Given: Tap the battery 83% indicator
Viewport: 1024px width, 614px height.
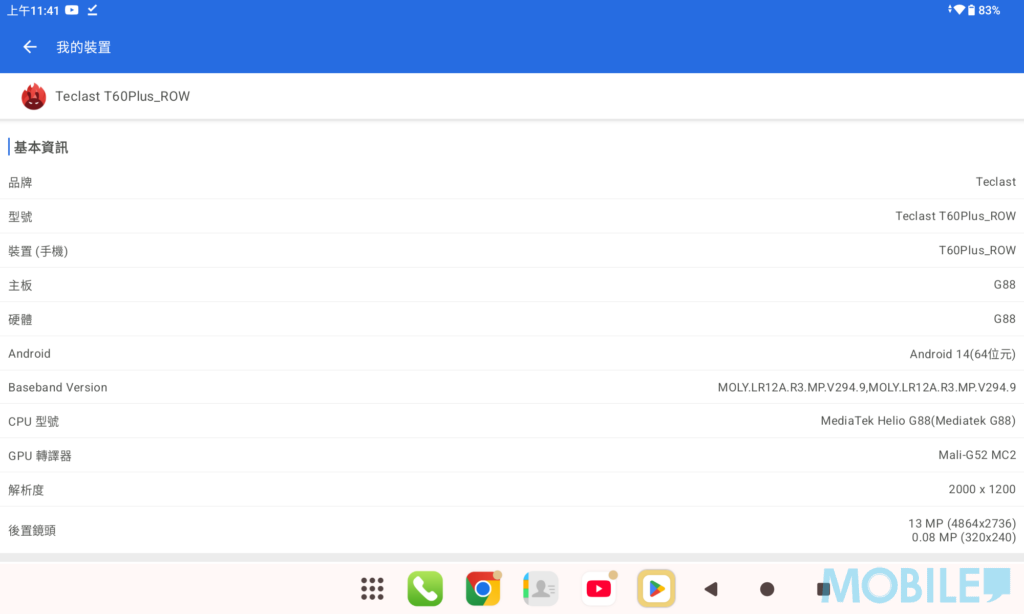Looking at the screenshot, I should (988, 10).
